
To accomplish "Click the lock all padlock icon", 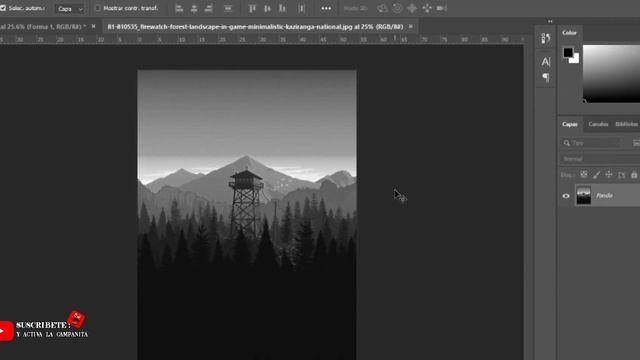I will (634, 175).
